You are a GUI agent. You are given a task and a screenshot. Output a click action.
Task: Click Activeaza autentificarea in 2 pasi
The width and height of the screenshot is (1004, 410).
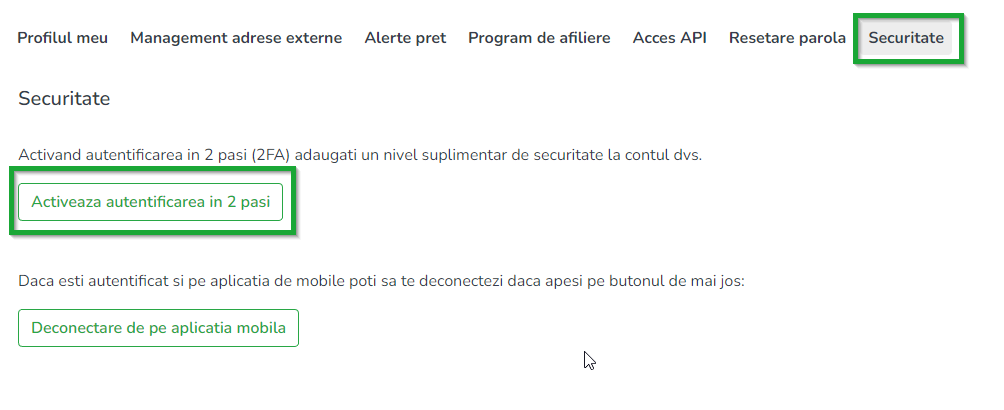pyautogui.click(x=151, y=202)
